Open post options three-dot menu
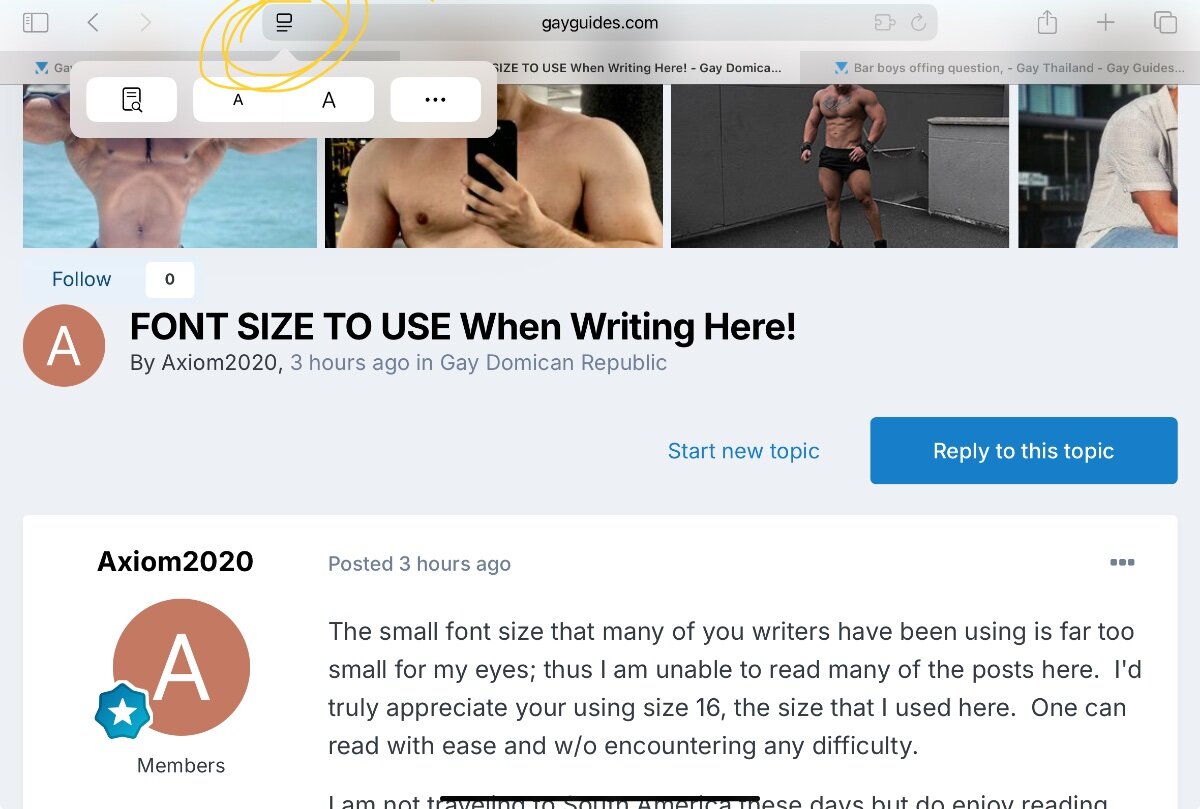1200x809 pixels. click(1122, 562)
